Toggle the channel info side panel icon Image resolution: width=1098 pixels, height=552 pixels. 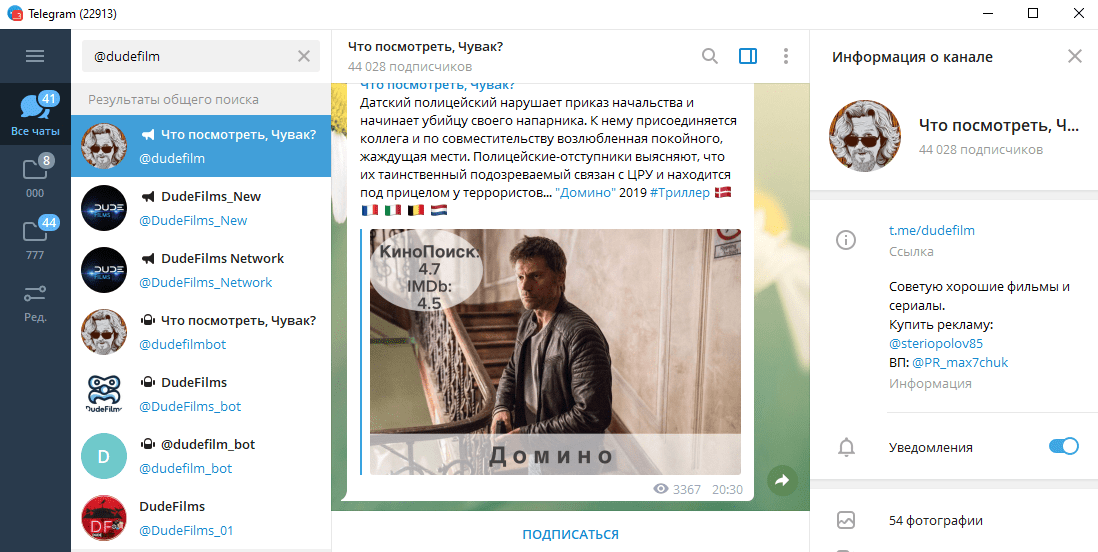click(748, 56)
